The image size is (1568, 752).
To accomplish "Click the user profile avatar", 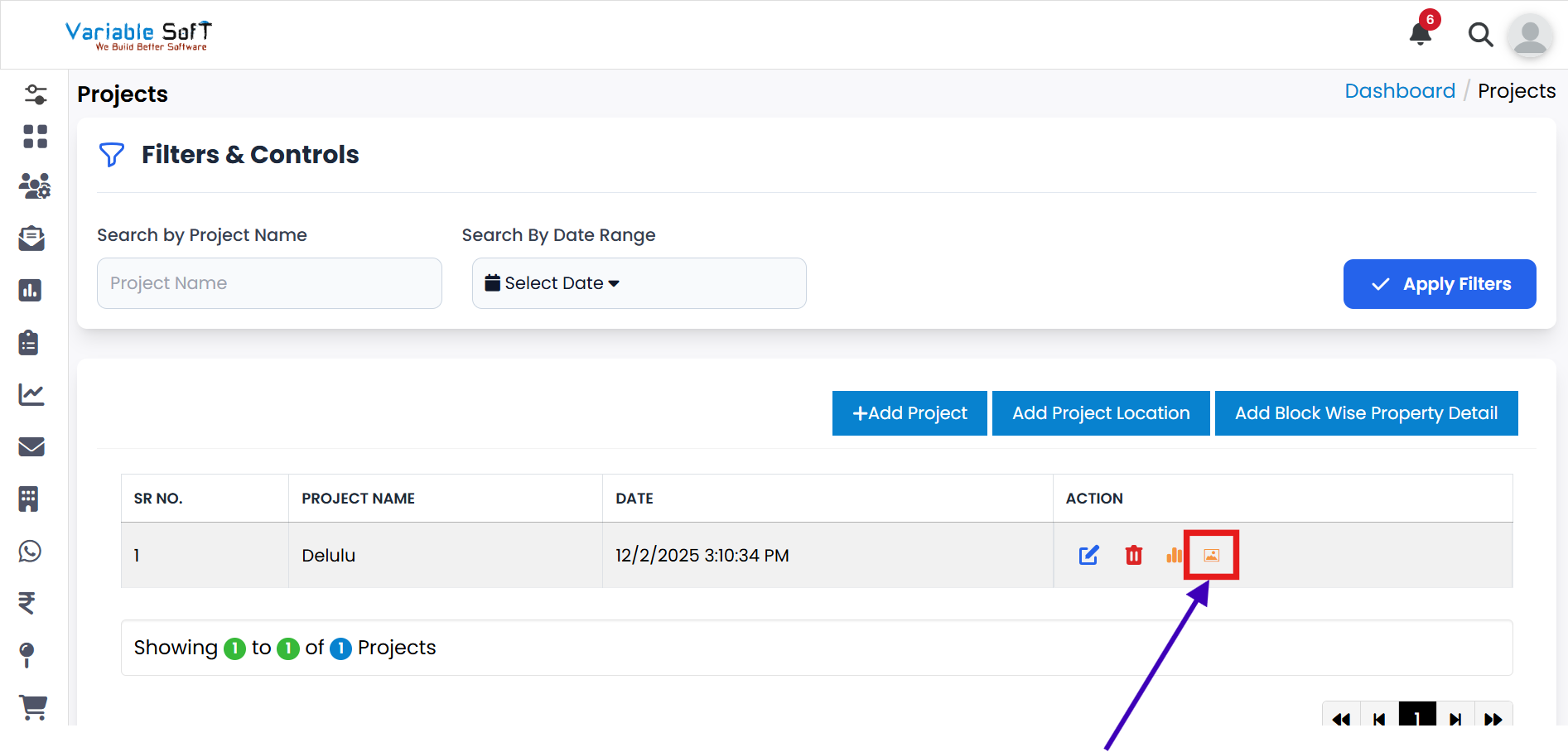I will pos(1529,36).
